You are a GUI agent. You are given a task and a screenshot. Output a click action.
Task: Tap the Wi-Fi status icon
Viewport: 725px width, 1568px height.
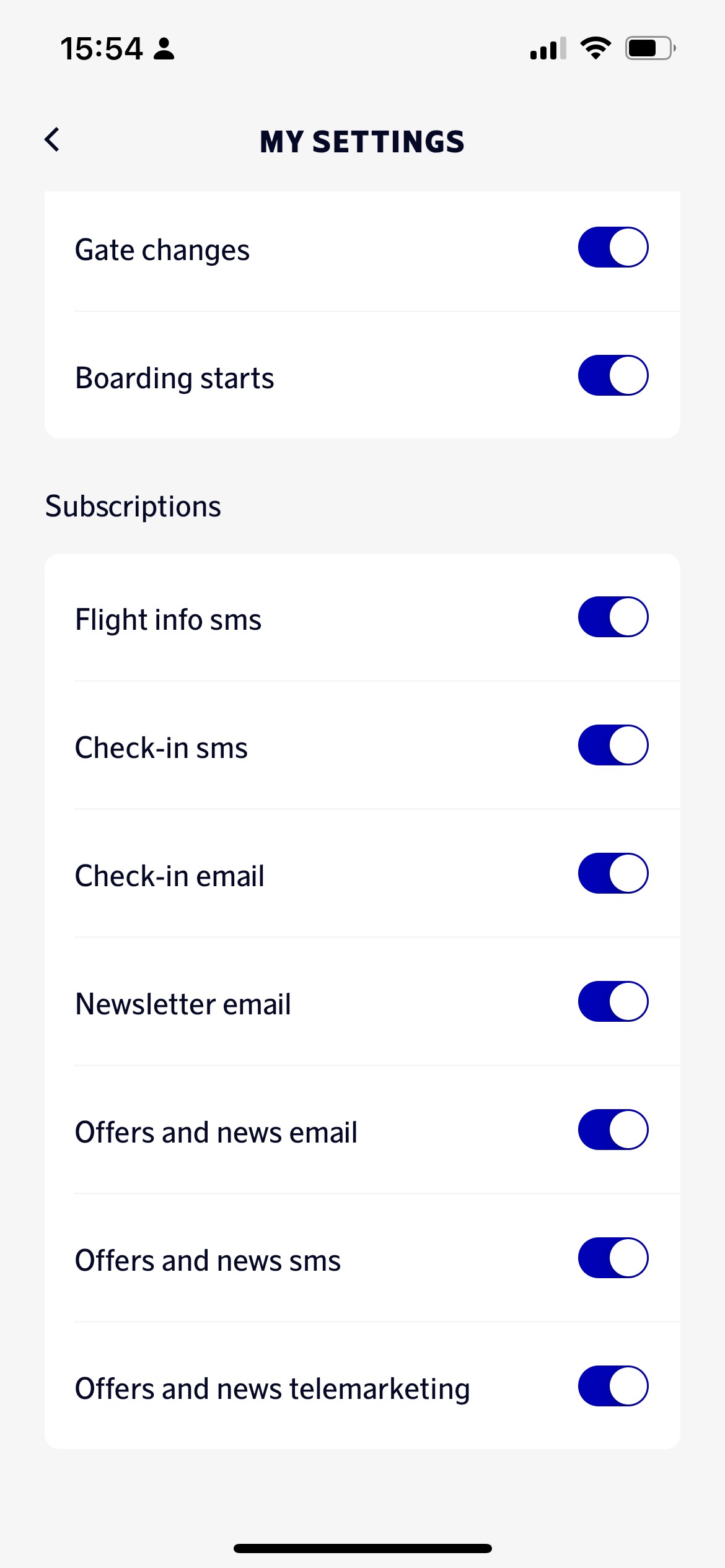[595, 48]
